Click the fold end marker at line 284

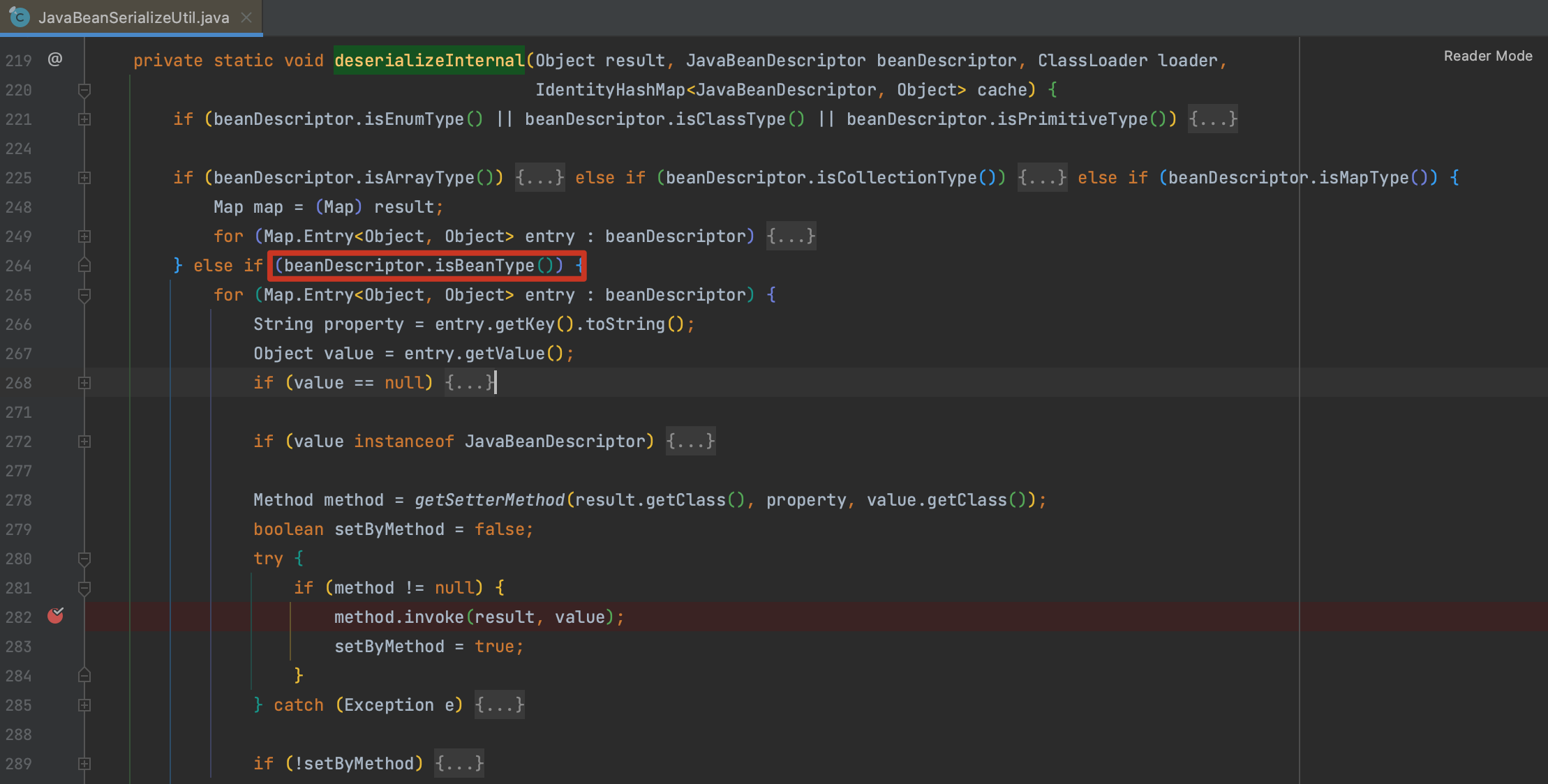click(x=84, y=676)
